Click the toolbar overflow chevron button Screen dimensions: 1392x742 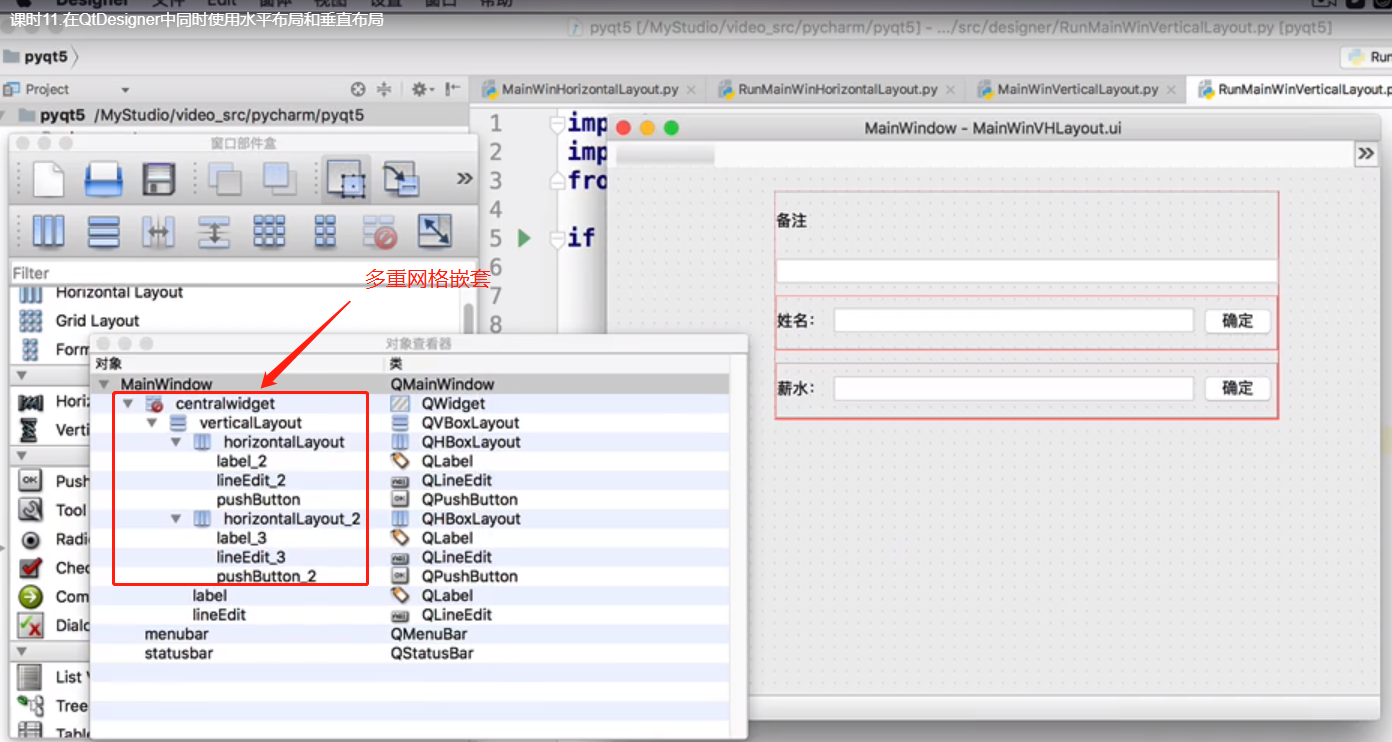click(x=463, y=177)
